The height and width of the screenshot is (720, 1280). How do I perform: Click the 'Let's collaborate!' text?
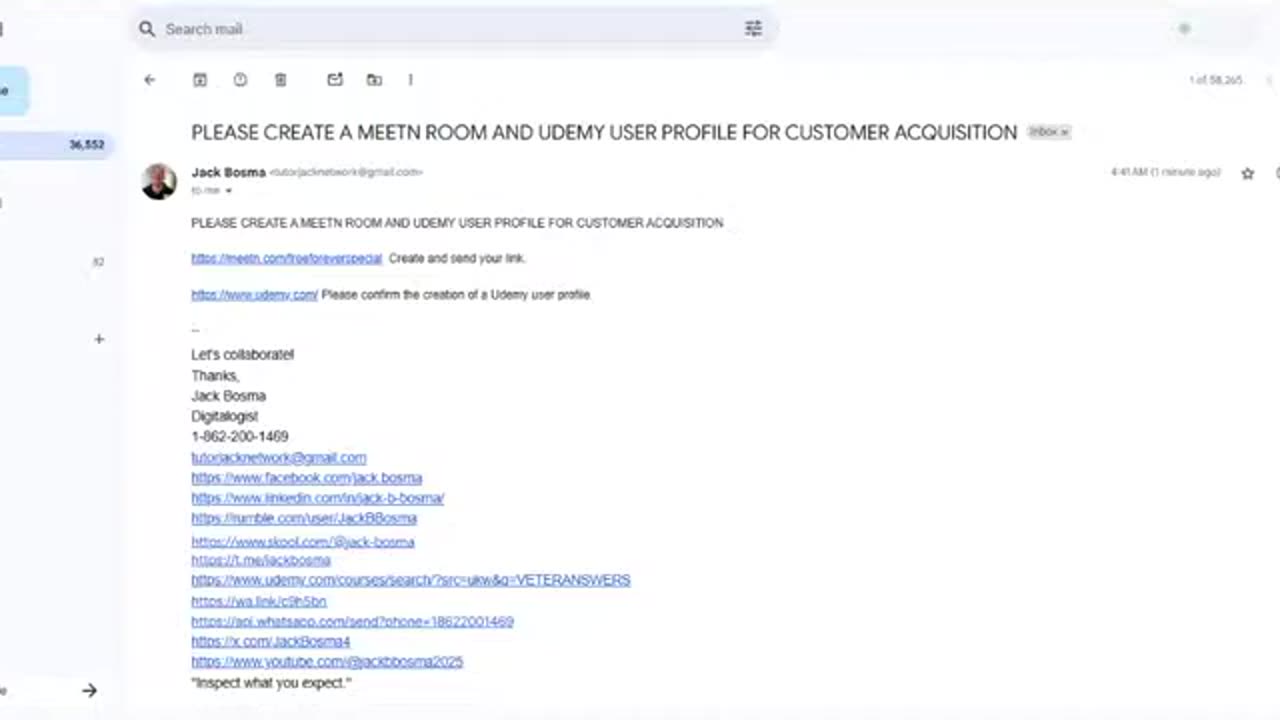243,355
